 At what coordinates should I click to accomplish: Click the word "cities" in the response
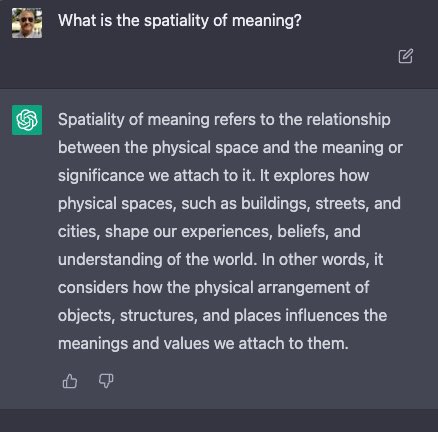(x=79, y=232)
